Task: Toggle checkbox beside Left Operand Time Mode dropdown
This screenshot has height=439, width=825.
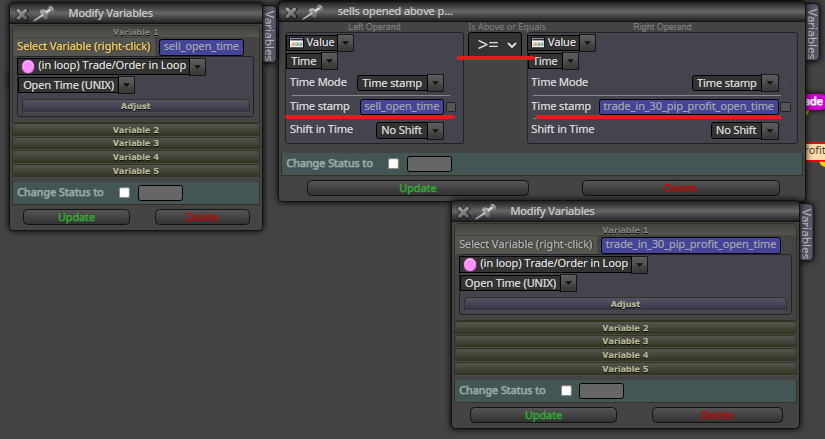Action: pos(451,83)
